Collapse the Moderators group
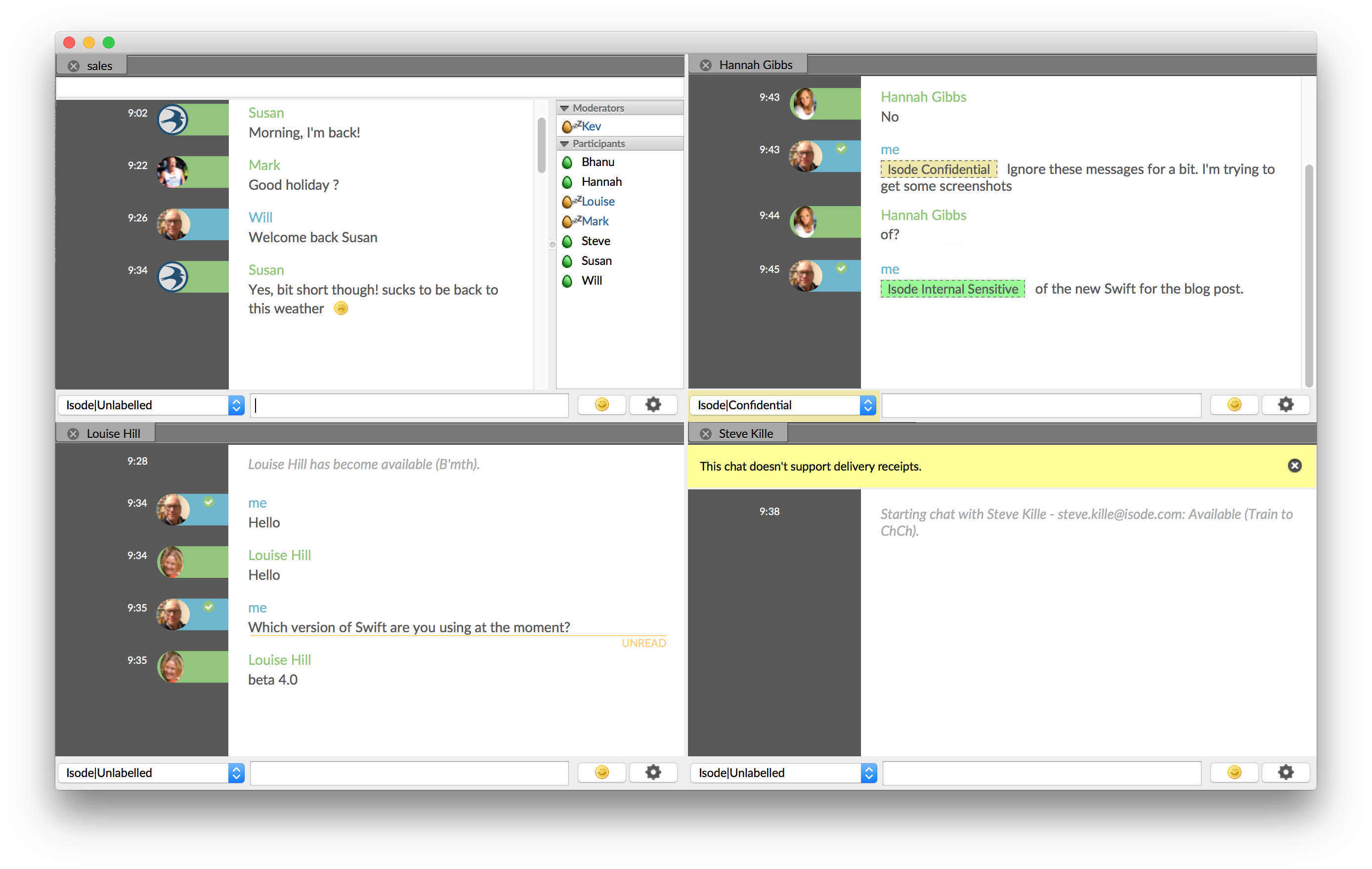The height and width of the screenshot is (869, 1372). pyautogui.click(x=564, y=108)
